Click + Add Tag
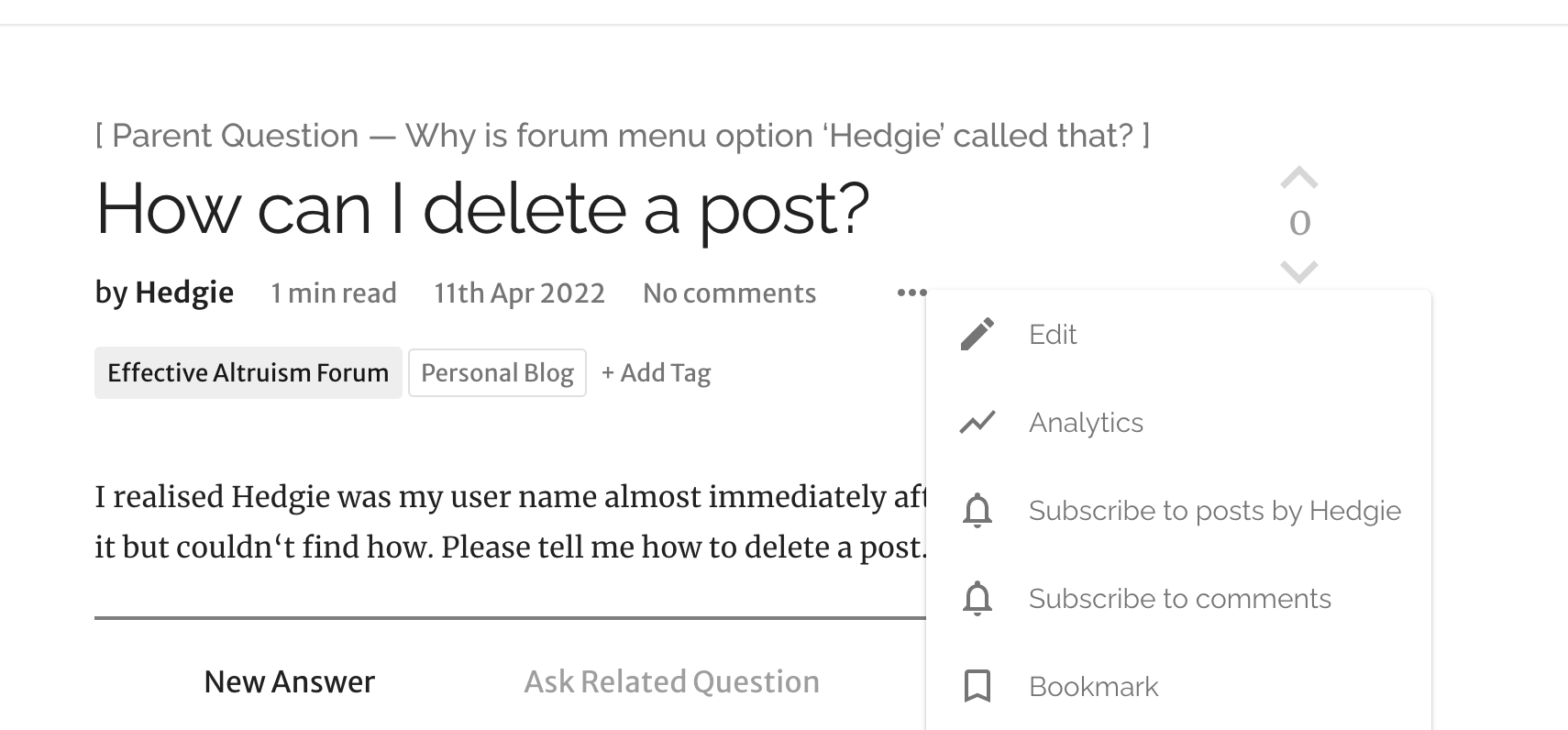Viewport: 1568px width, 730px height. pos(656,372)
